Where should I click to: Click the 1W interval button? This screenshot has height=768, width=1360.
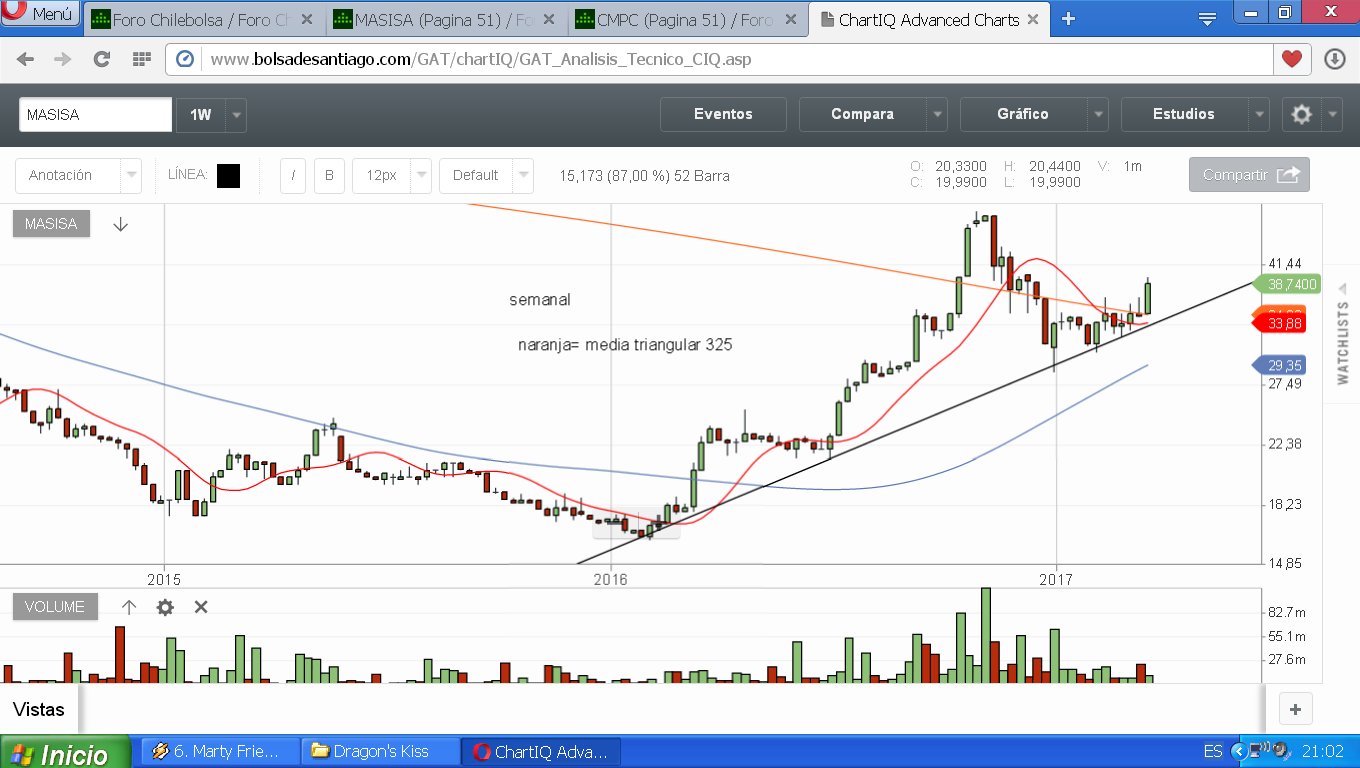pyautogui.click(x=201, y=115)
